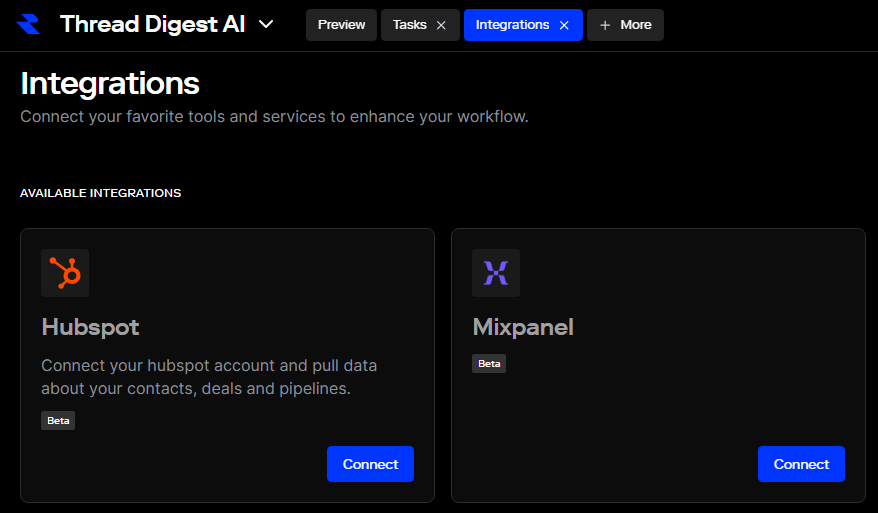Select the Mixpanel card title
The height and width of the screenshot is (513, 878).
coord(523,327)
